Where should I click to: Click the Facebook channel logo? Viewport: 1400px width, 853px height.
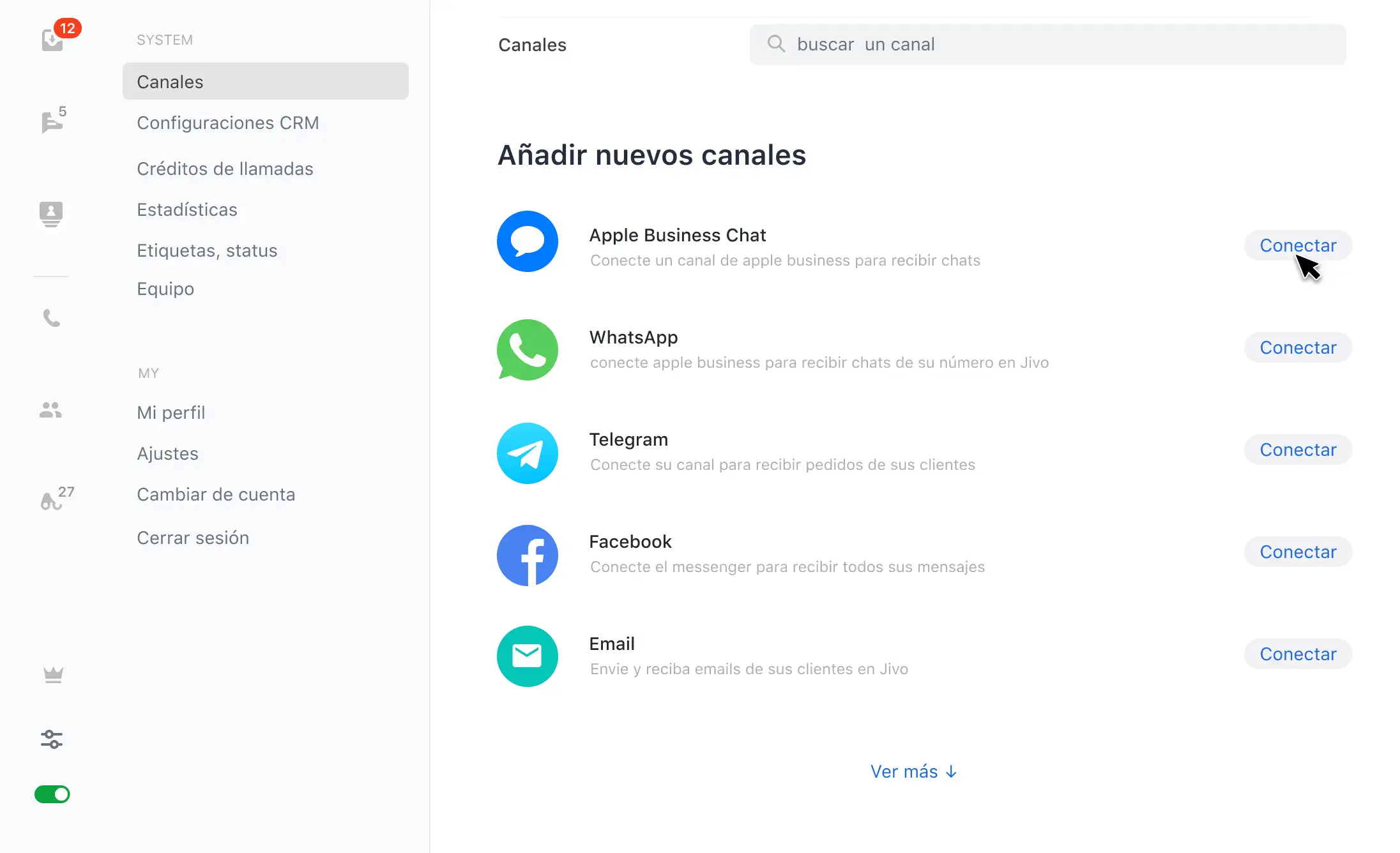pos(528,555)
